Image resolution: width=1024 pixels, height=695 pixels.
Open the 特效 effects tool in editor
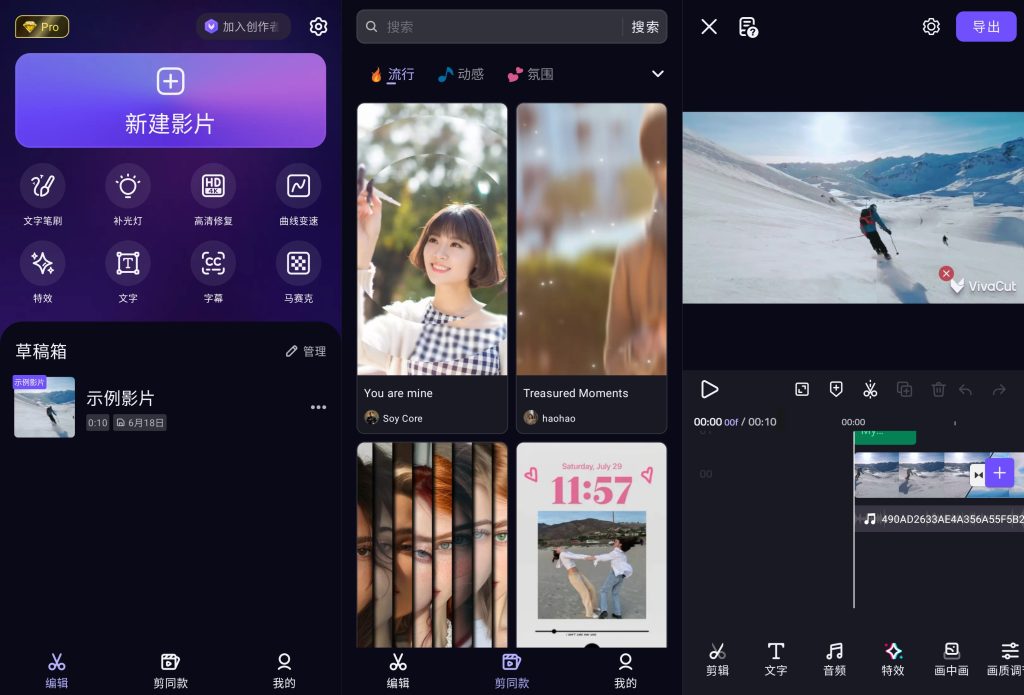(x=893, y=659)
